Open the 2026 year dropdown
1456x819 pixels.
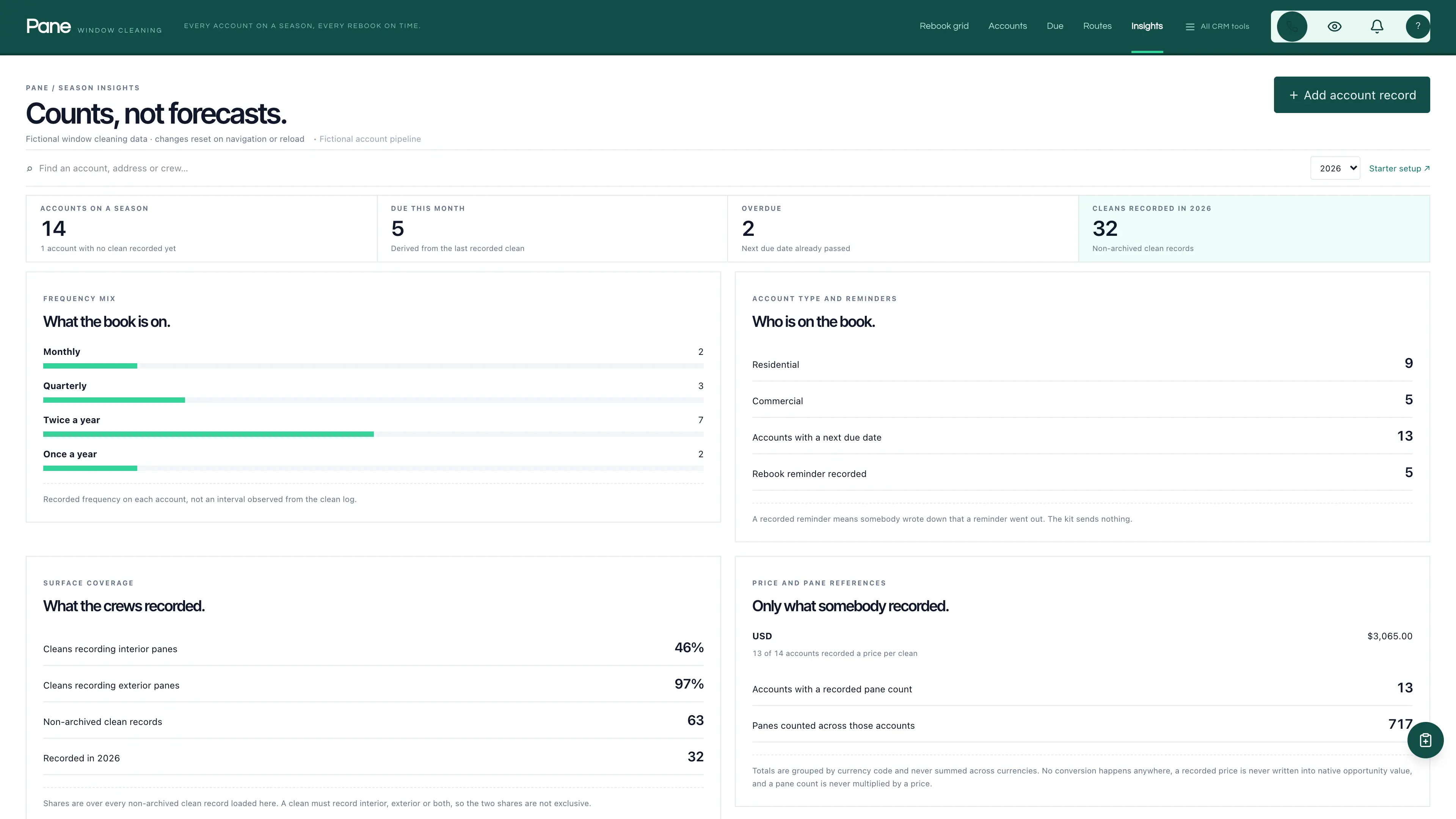click(1335, 168)
